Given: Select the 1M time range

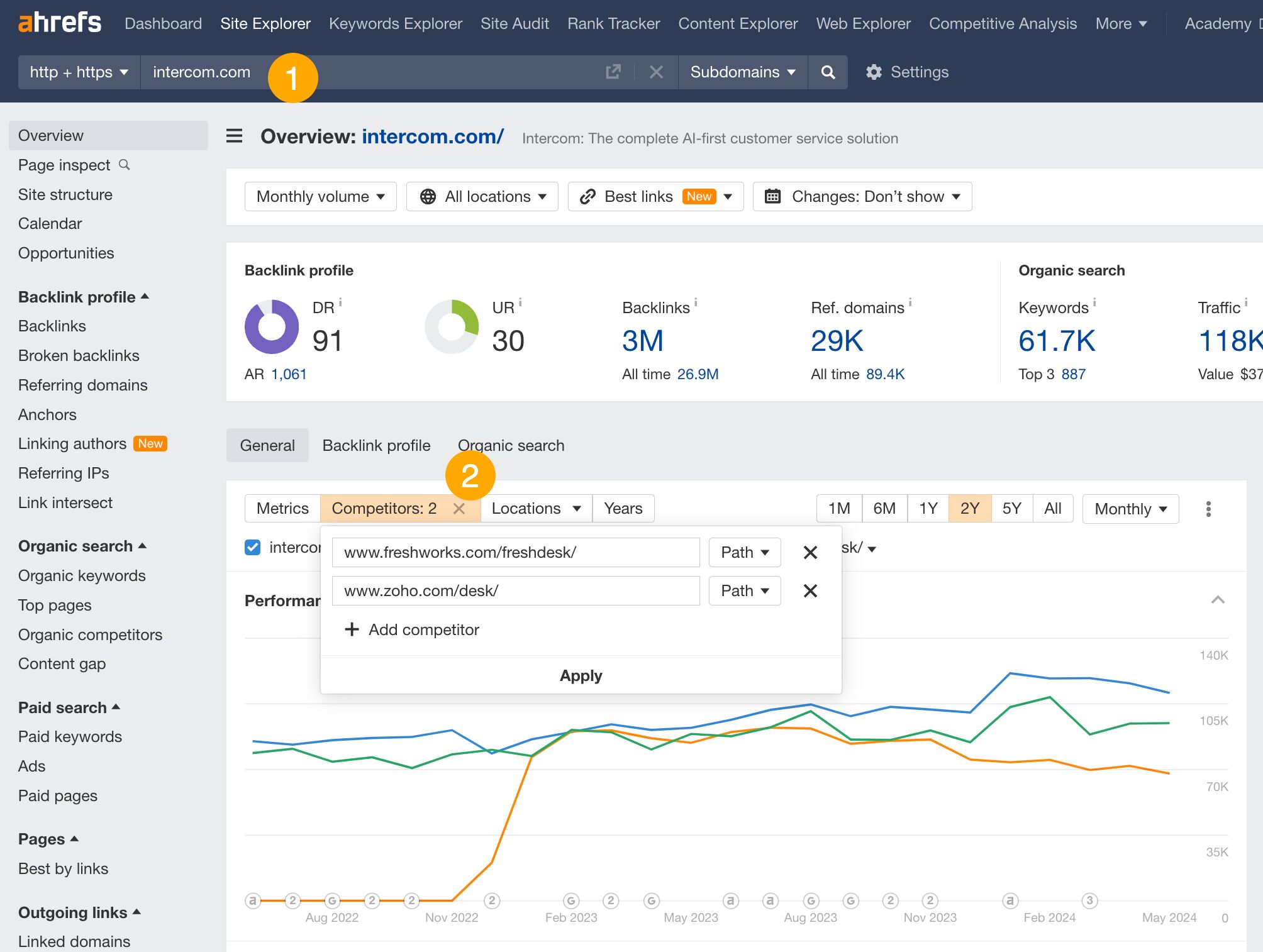Looking at the screenshot, I should (839, 508).
